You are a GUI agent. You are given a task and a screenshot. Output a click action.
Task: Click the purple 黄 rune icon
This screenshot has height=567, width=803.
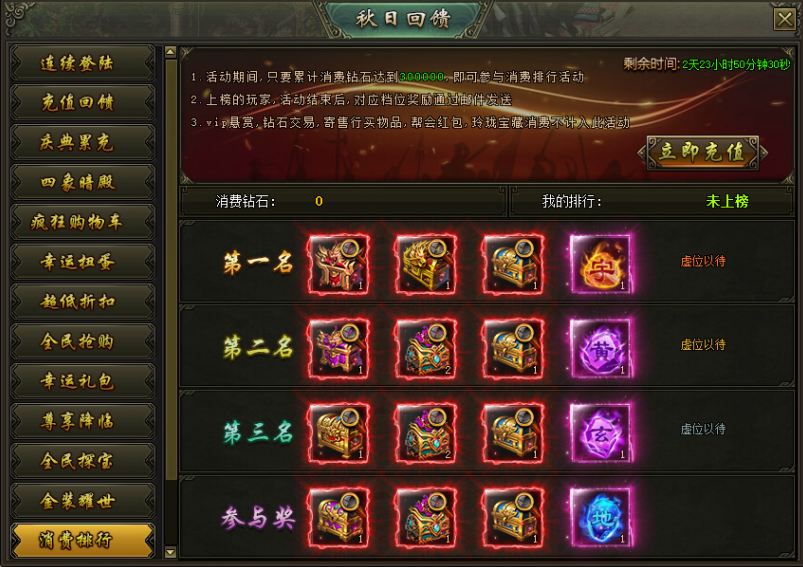coord(600,348)
